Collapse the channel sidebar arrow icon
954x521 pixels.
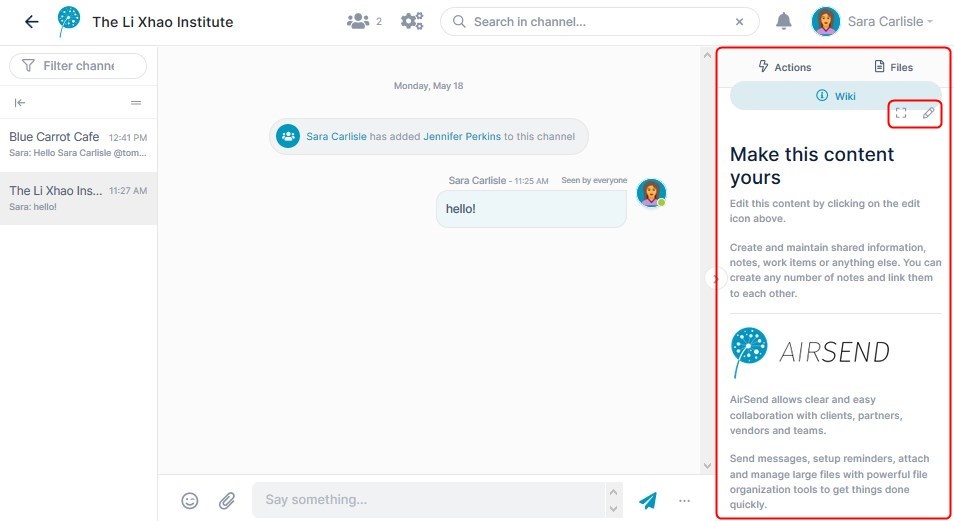(x=20, y=103)
